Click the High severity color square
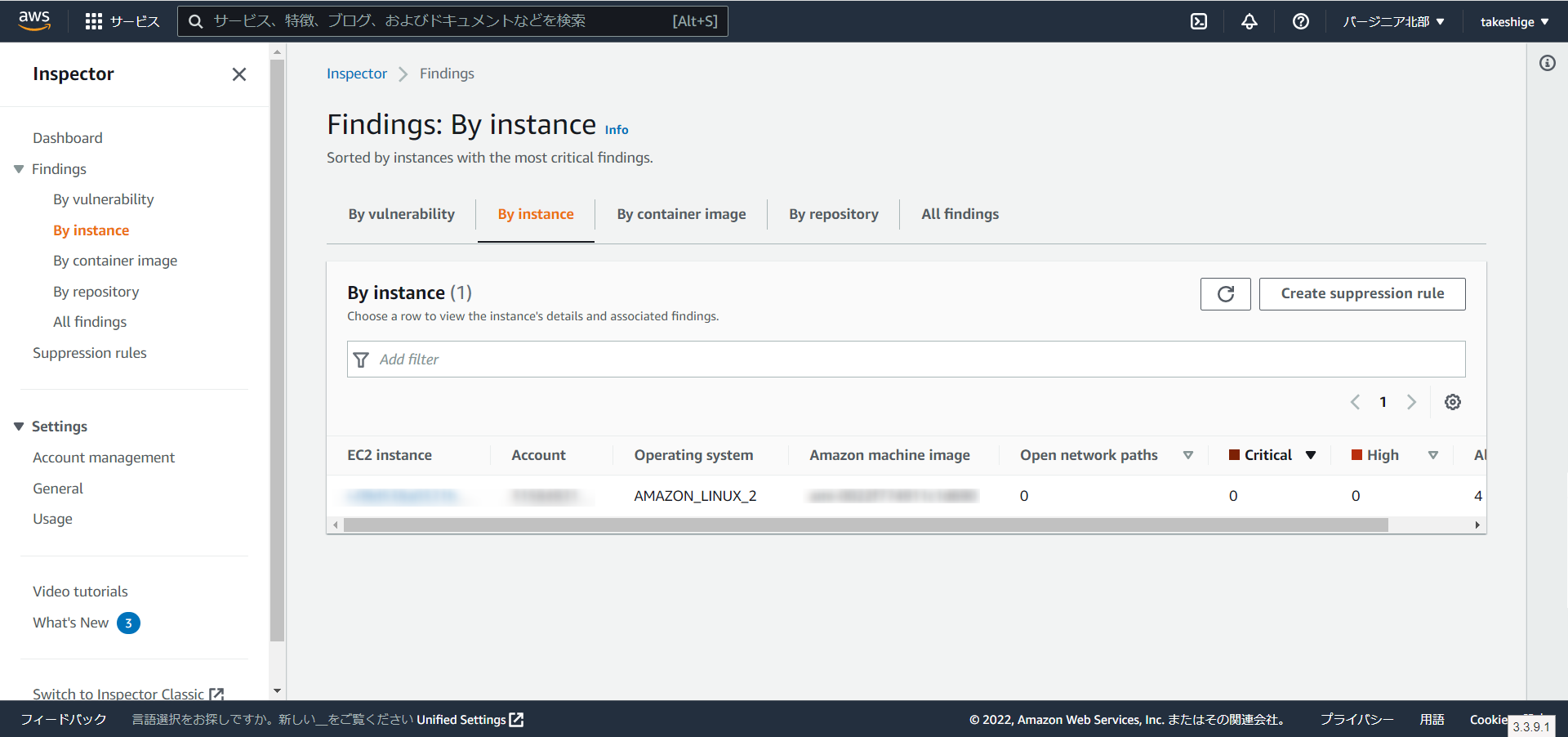This screenshot has height=737, width=1568. [1356, 455]
